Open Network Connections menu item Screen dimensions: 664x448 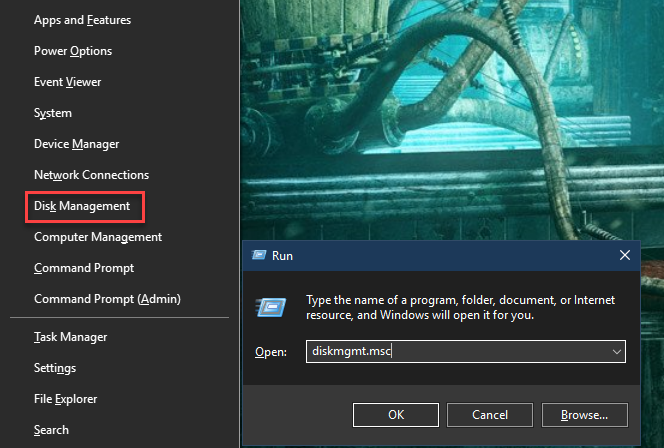91,175
